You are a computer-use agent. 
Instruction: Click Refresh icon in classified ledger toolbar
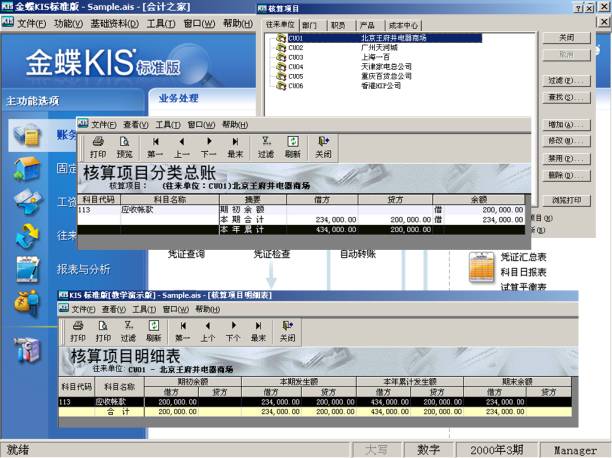(293, 148)
